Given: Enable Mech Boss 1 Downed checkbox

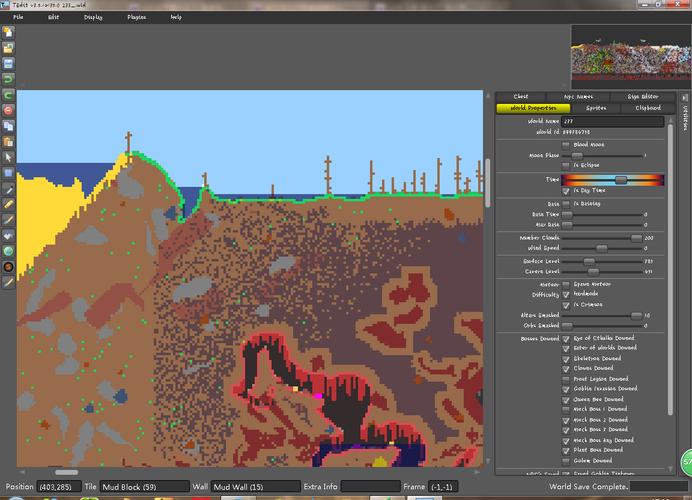Looking at the screenshot, I should tap(566, 410).
